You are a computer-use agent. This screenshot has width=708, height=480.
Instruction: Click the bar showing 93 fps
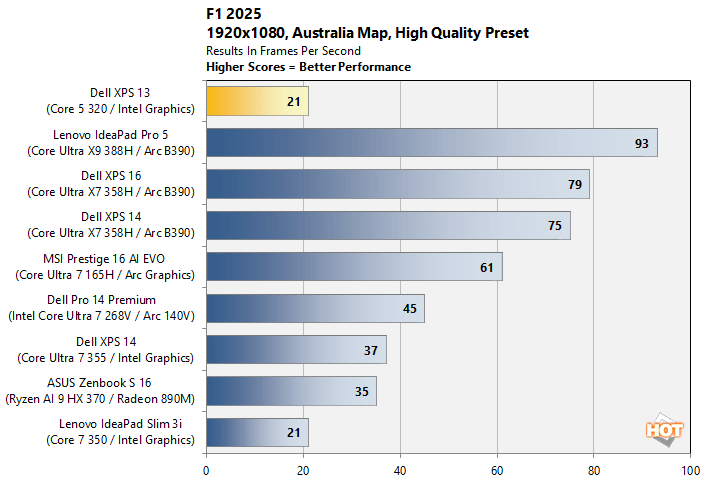pos(432,143)
